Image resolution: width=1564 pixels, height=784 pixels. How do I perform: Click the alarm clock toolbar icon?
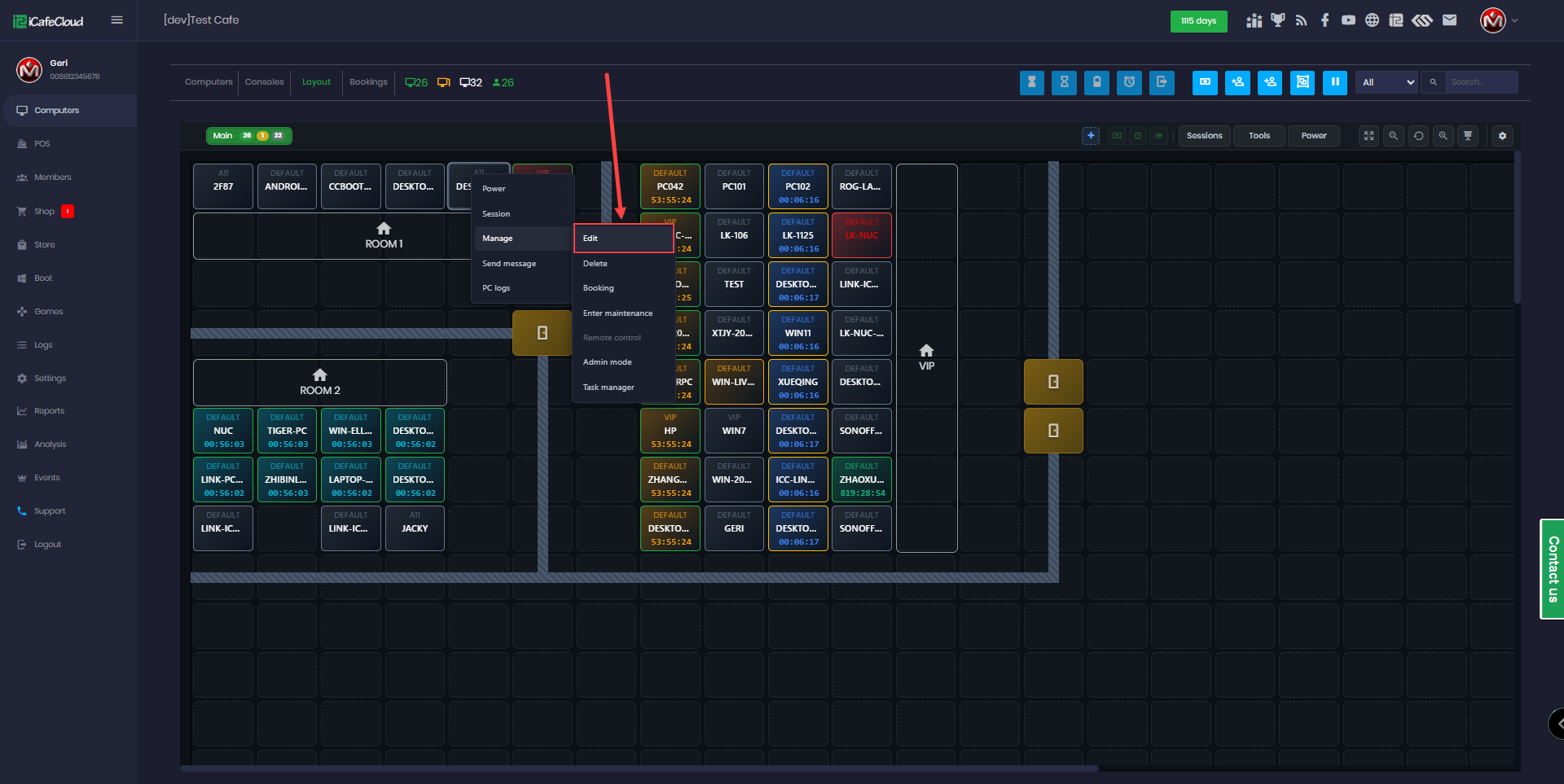[x=1129, y=82]
